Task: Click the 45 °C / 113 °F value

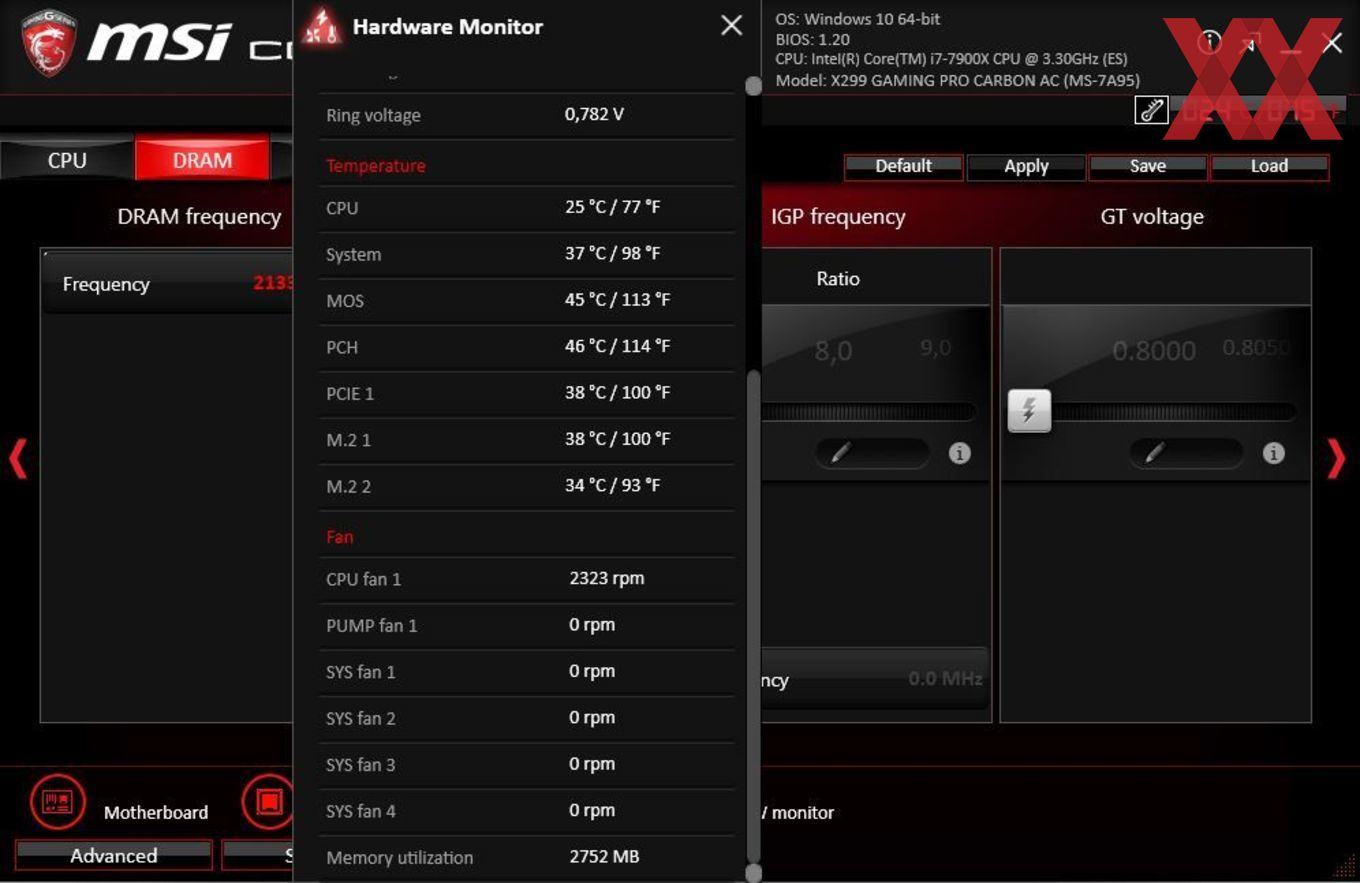Action: tap(617, 300)
